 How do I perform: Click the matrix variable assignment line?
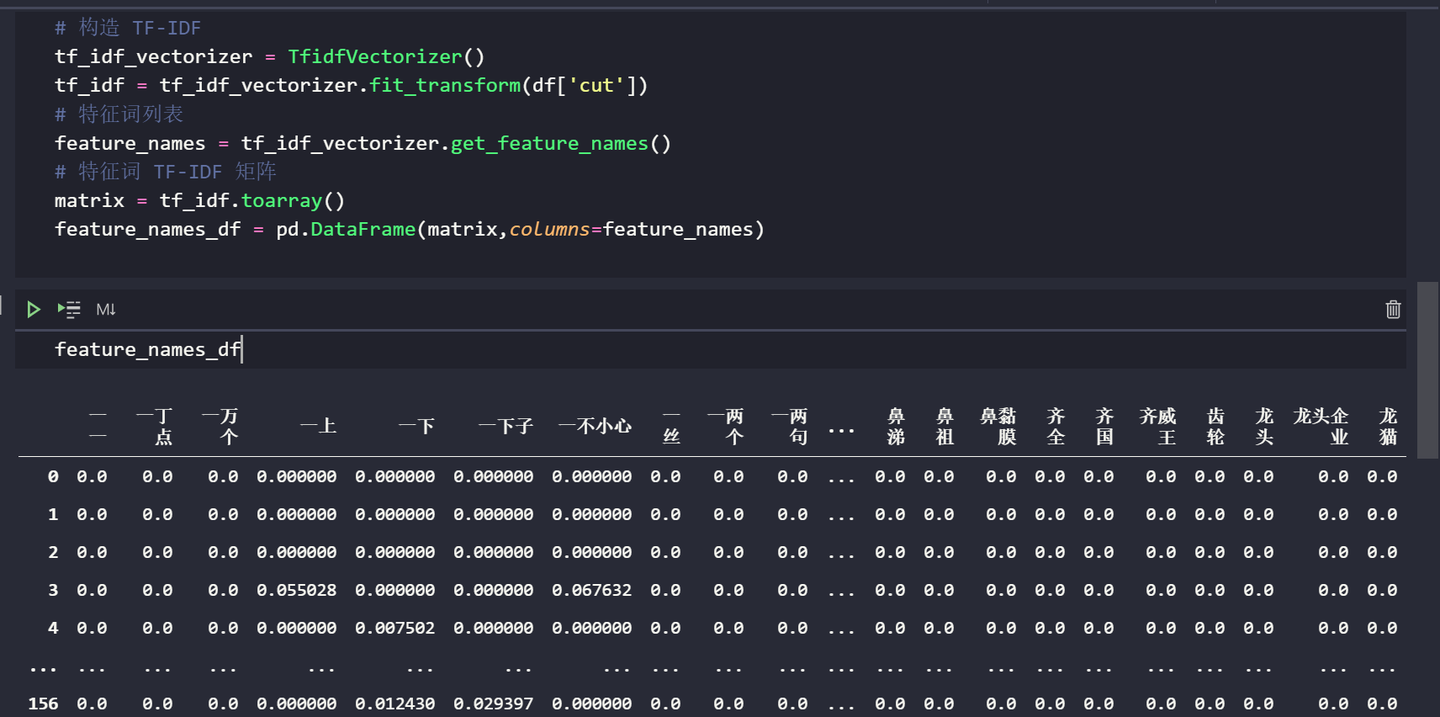click(200, 200)
